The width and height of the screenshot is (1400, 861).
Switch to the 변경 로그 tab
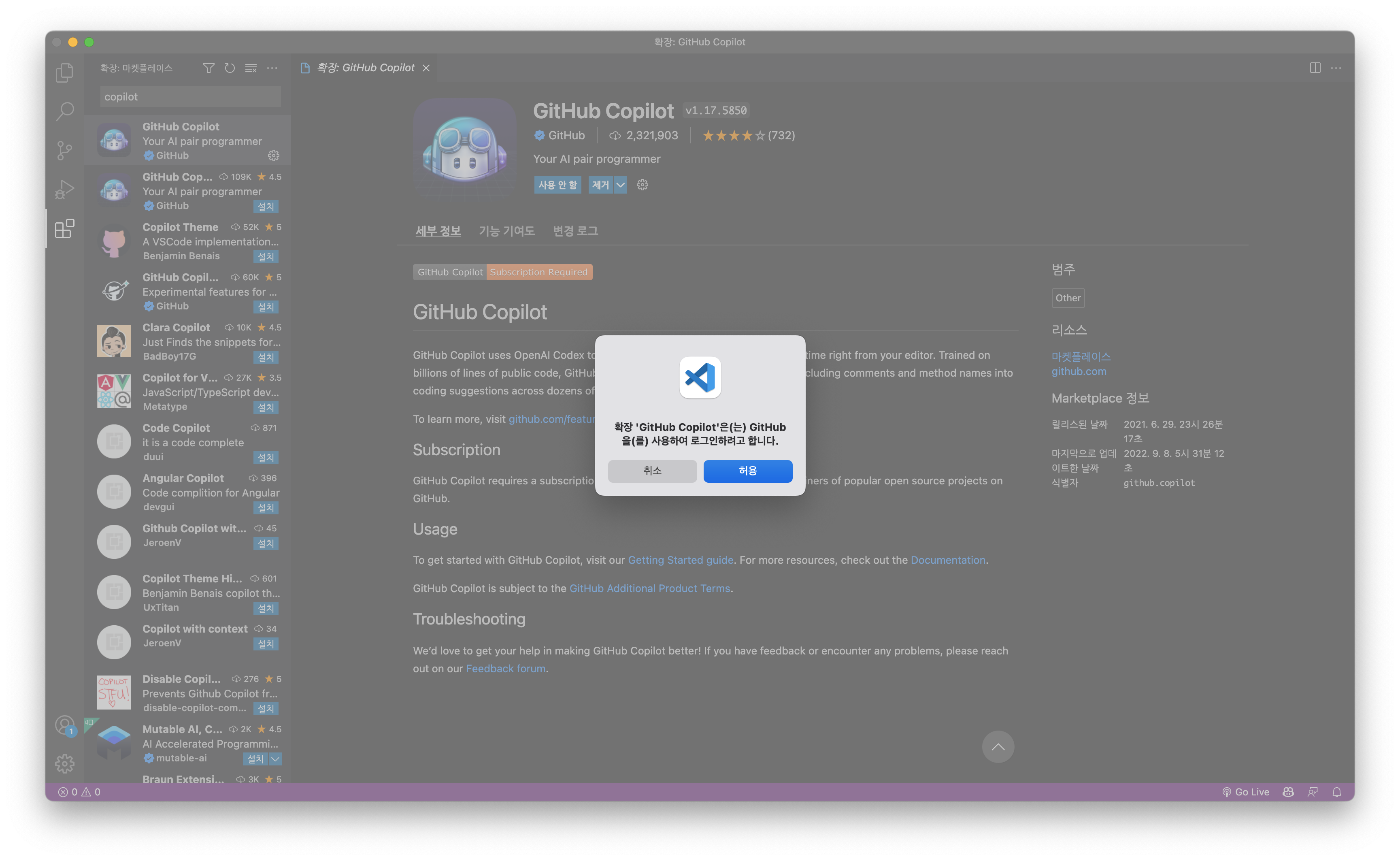click(x=575, y=230)
